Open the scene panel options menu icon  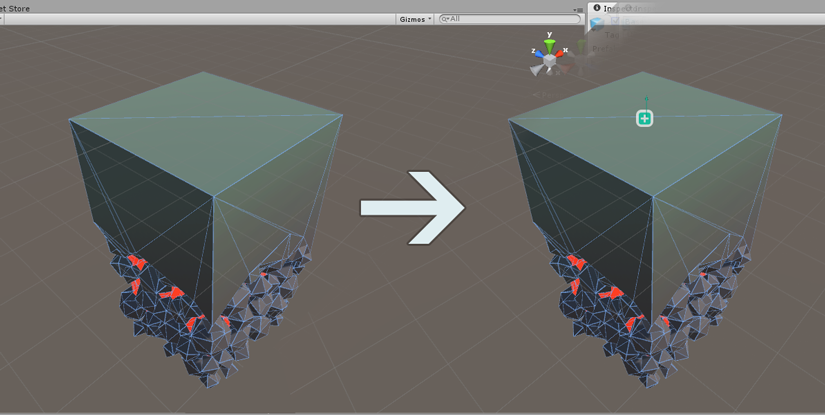(x=578, y=10)
